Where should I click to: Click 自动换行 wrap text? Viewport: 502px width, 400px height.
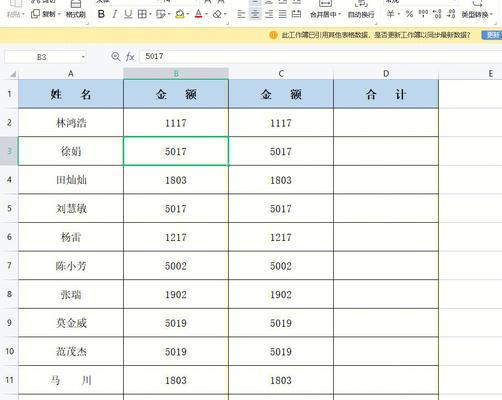(361, 15)
